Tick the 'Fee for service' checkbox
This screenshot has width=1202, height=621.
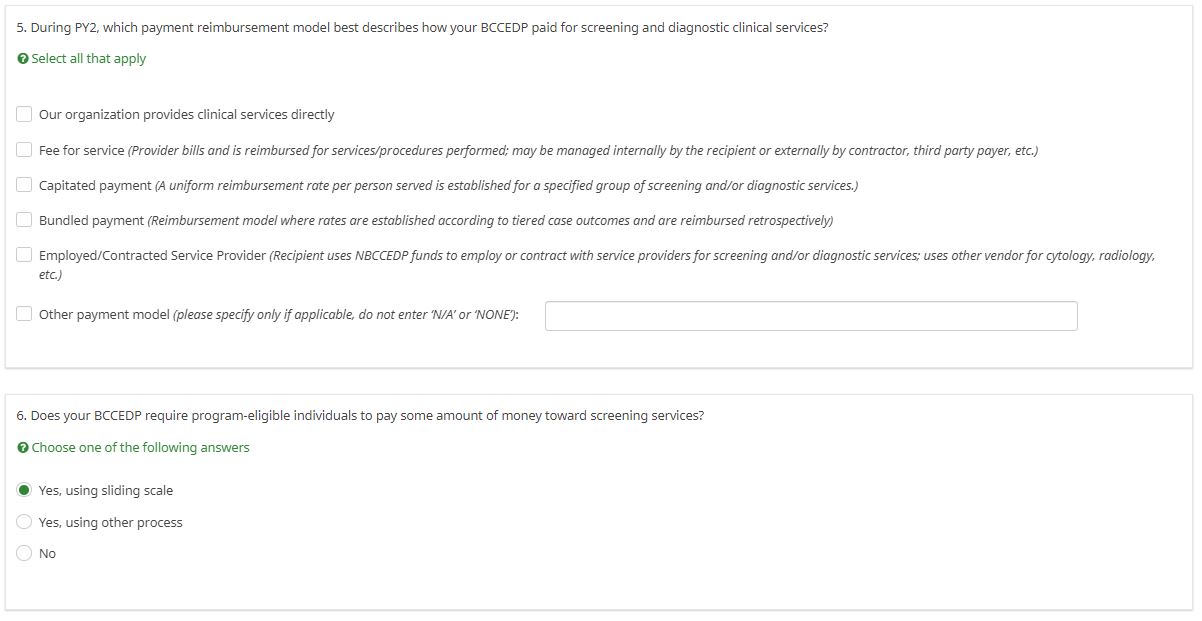point(24,150)
